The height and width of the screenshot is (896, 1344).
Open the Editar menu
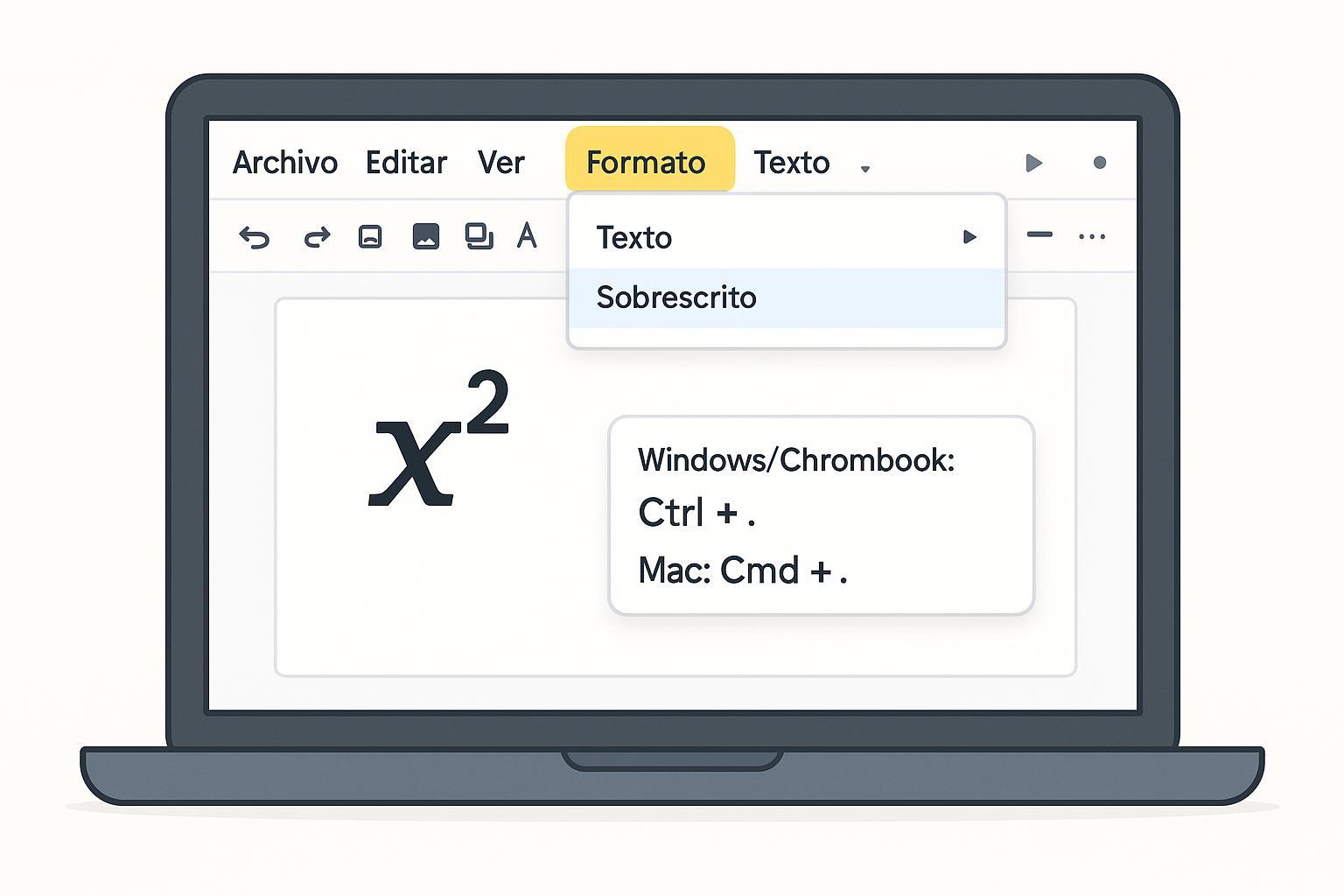click(x=406, y=163)
